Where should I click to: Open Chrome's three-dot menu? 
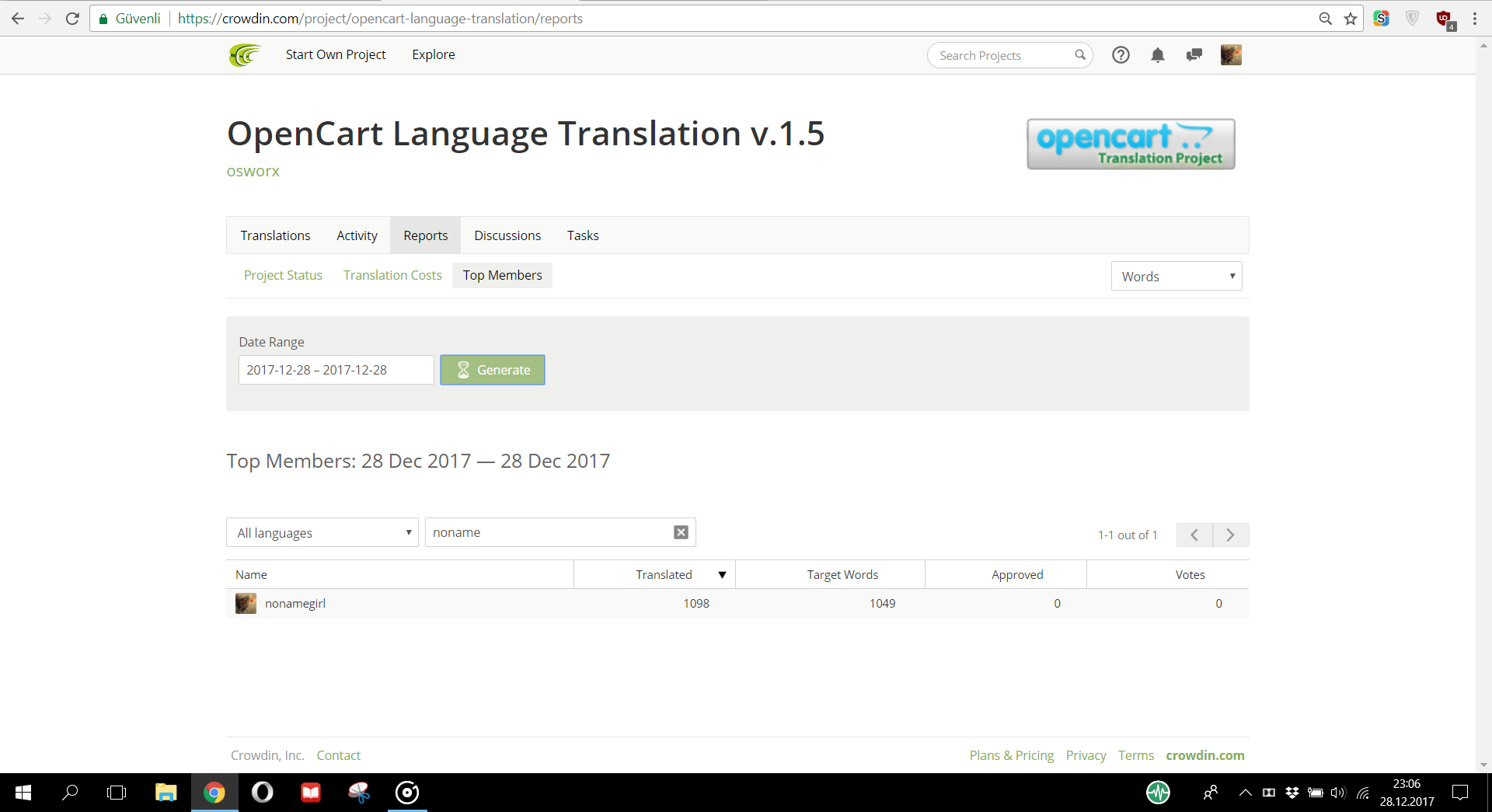1475,19
